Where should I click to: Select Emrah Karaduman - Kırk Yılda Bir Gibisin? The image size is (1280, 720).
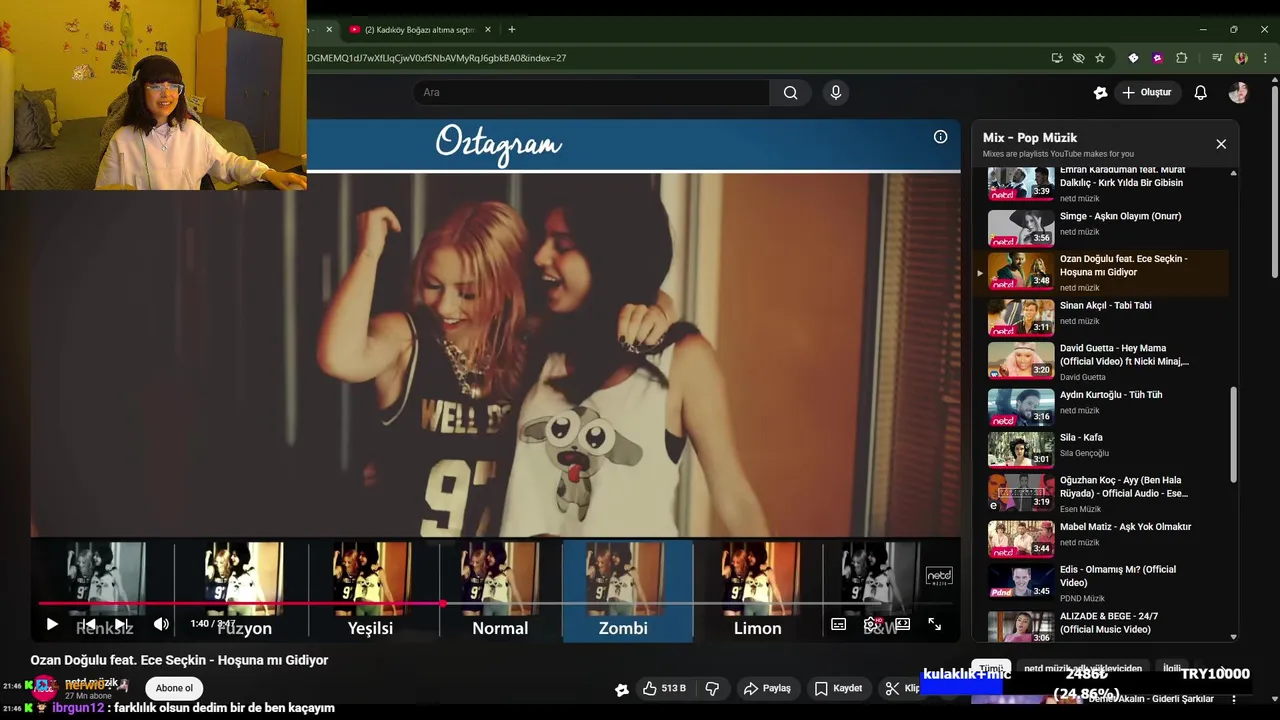coord(1104,184)
